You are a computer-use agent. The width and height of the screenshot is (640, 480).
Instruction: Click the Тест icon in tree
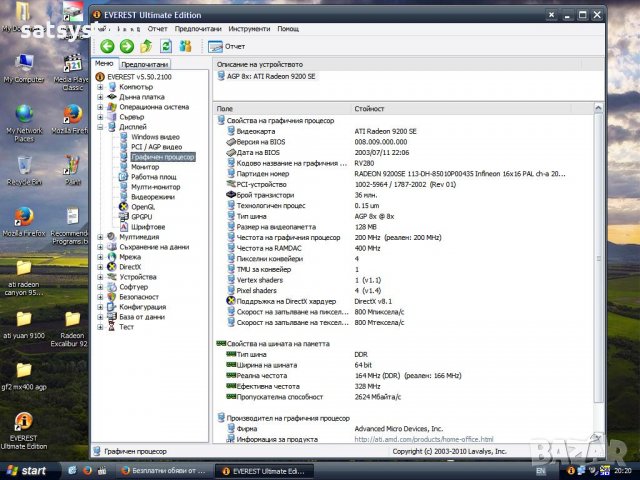pos(111,327)
